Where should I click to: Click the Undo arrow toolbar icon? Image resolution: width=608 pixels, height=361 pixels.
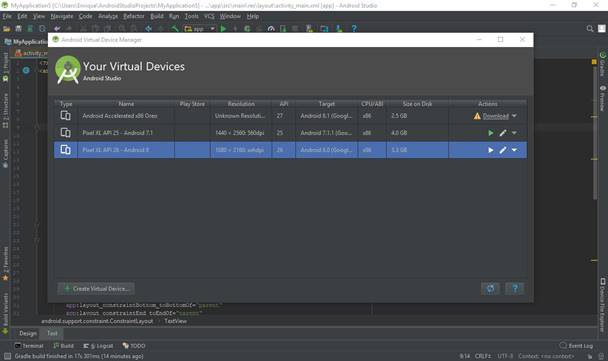57,29
